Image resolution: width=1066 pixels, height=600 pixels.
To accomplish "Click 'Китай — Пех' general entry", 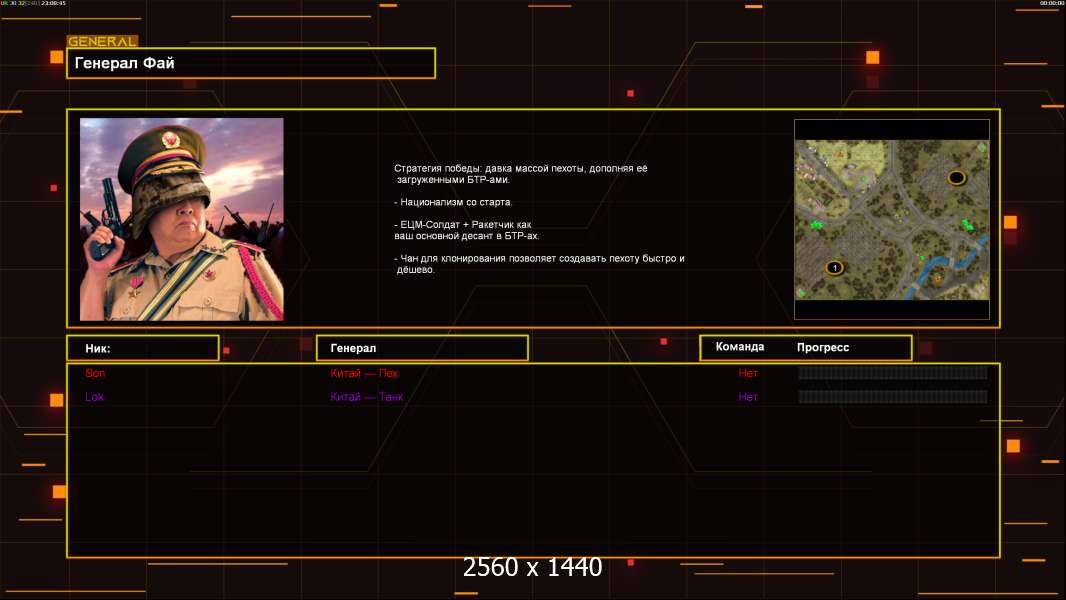I will point(364,373).
